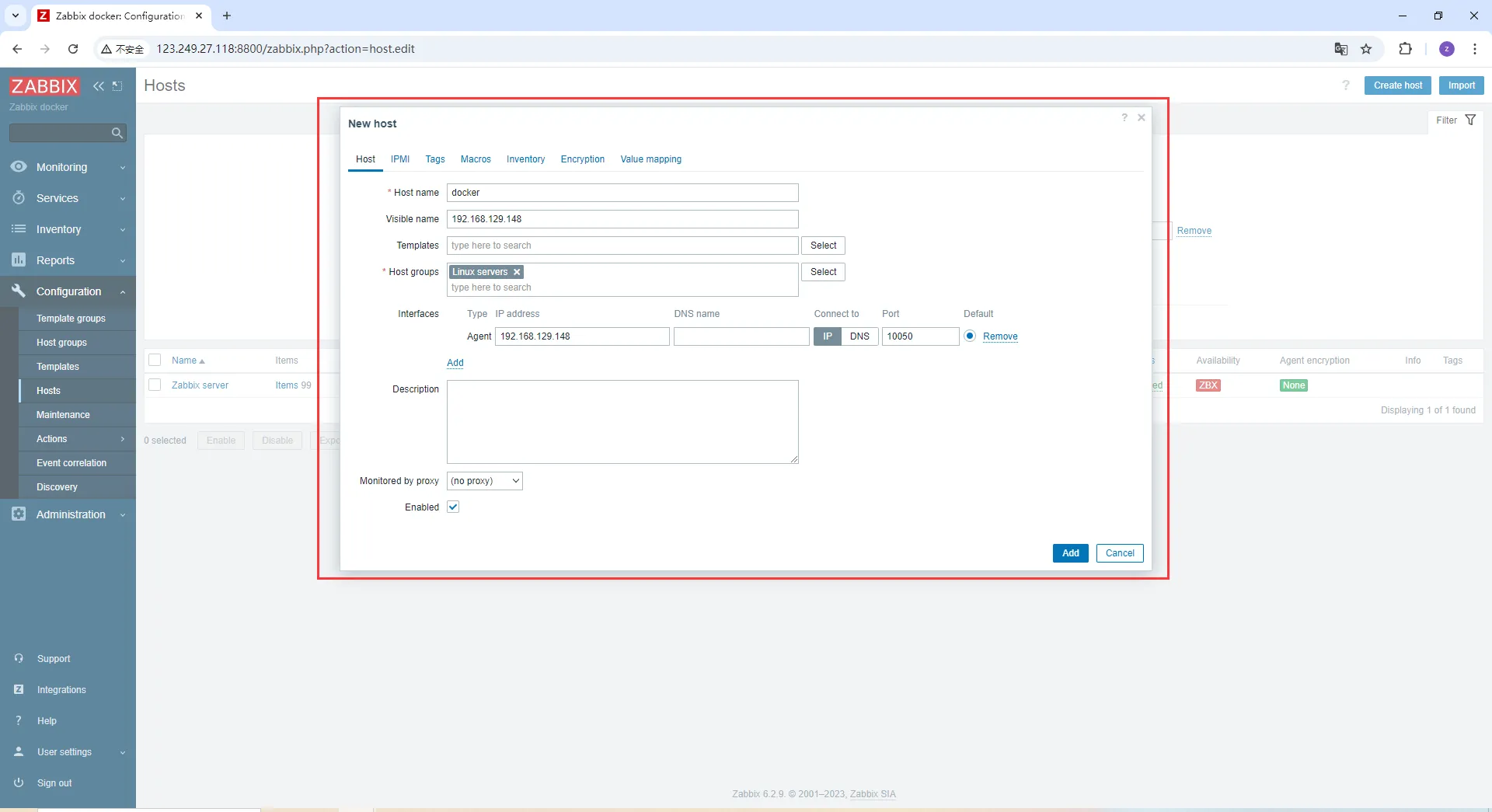Open the Hosts page help icon
Screen dimensions: 1492x812
pos(1346,85)
